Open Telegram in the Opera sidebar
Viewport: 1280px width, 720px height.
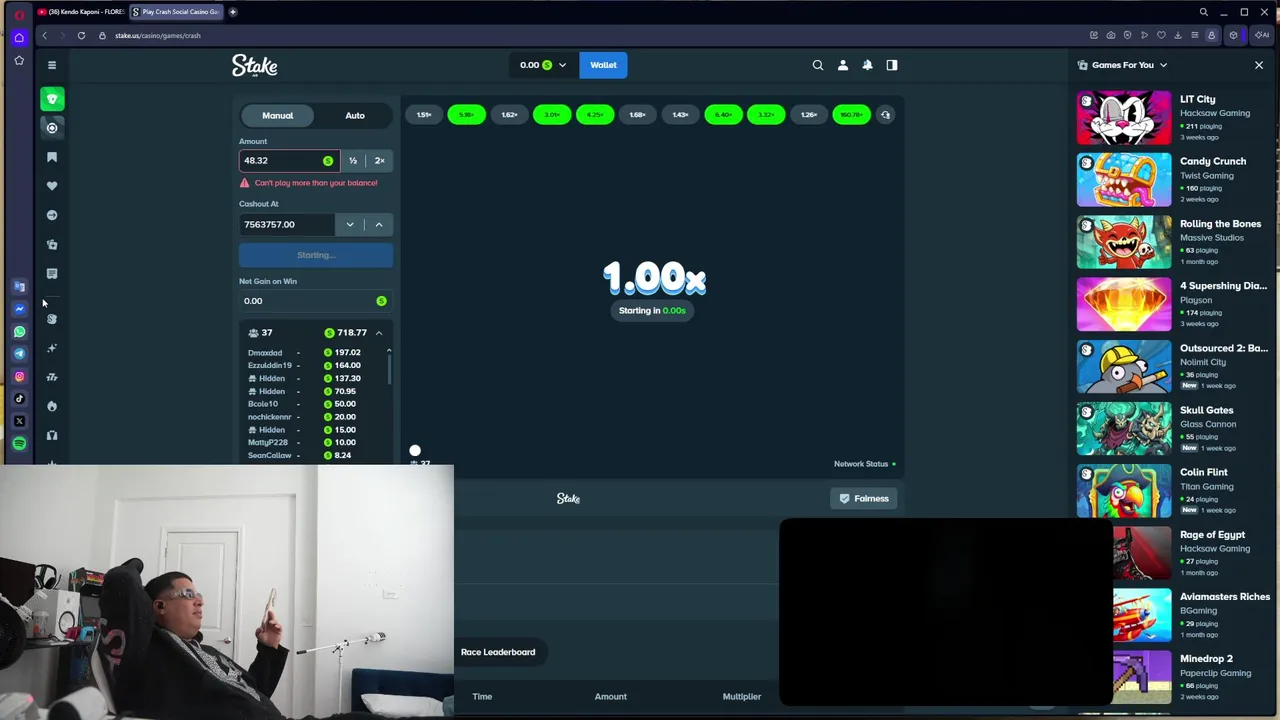19,353
